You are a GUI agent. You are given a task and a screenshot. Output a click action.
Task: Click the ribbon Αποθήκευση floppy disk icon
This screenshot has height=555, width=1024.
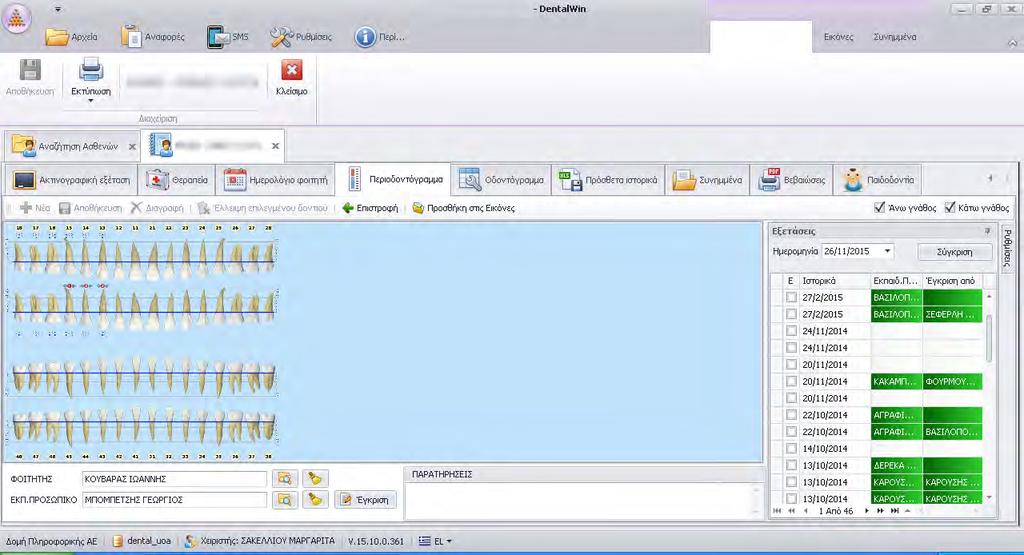(30, 71)
